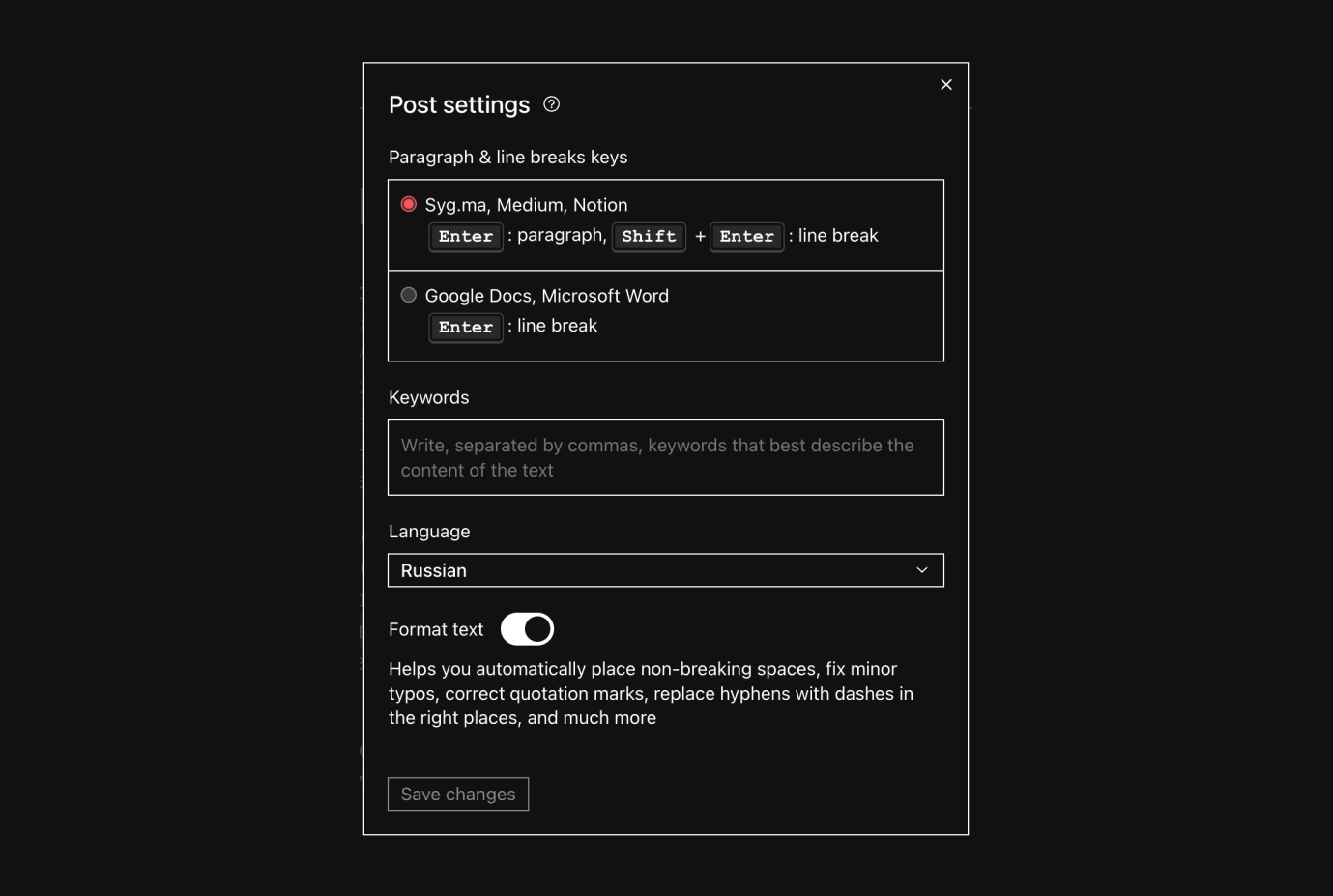
Task: Click the Enter key under Google Docs
Action: coord(466,327)
